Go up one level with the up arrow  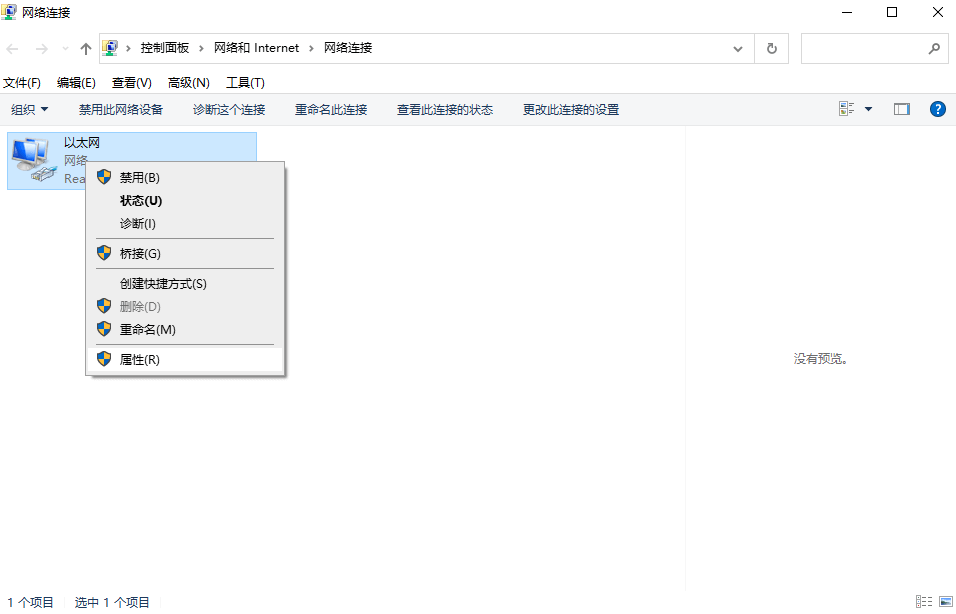point(85,47)
